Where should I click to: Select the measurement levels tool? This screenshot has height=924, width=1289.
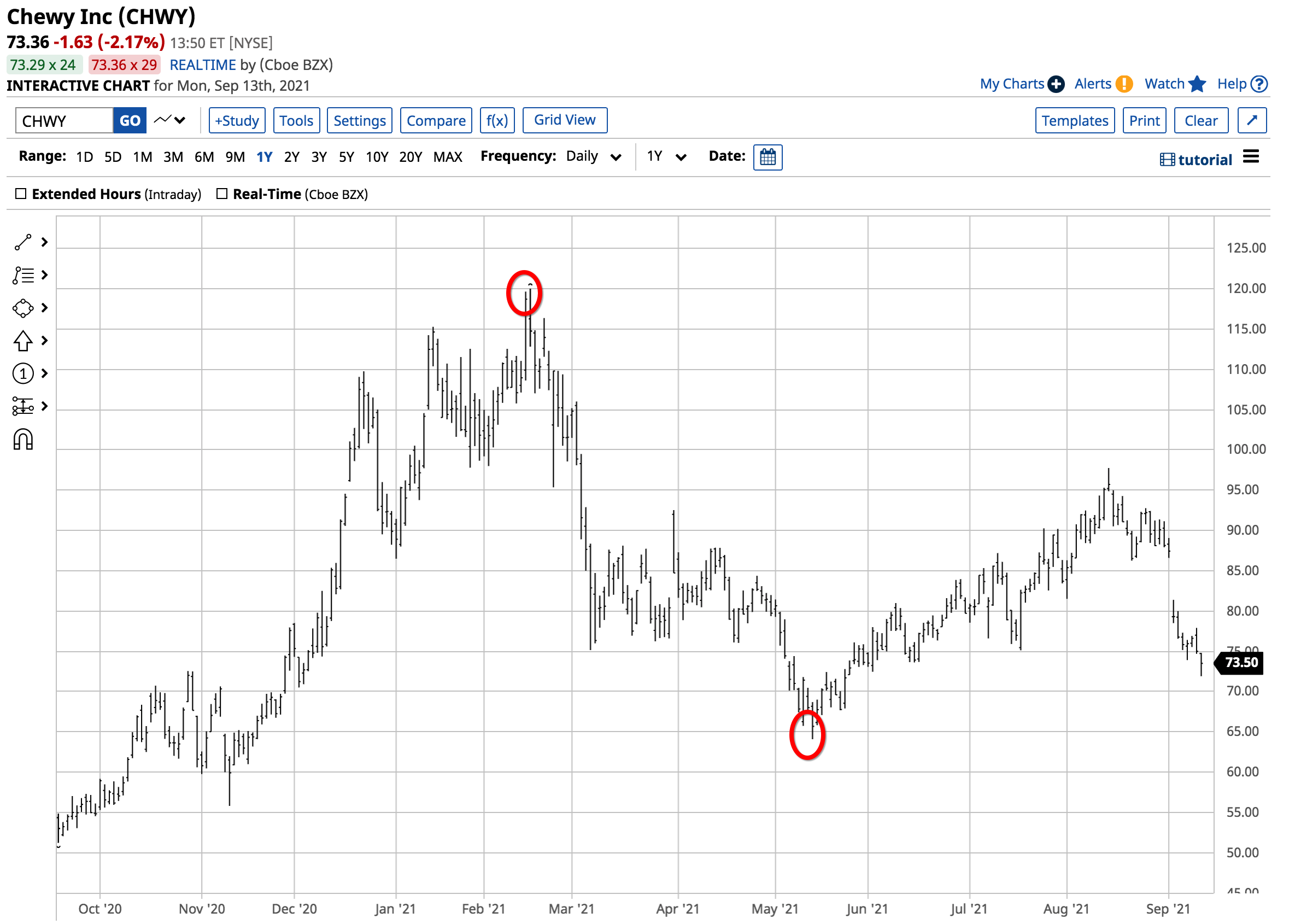coord(23,406)
